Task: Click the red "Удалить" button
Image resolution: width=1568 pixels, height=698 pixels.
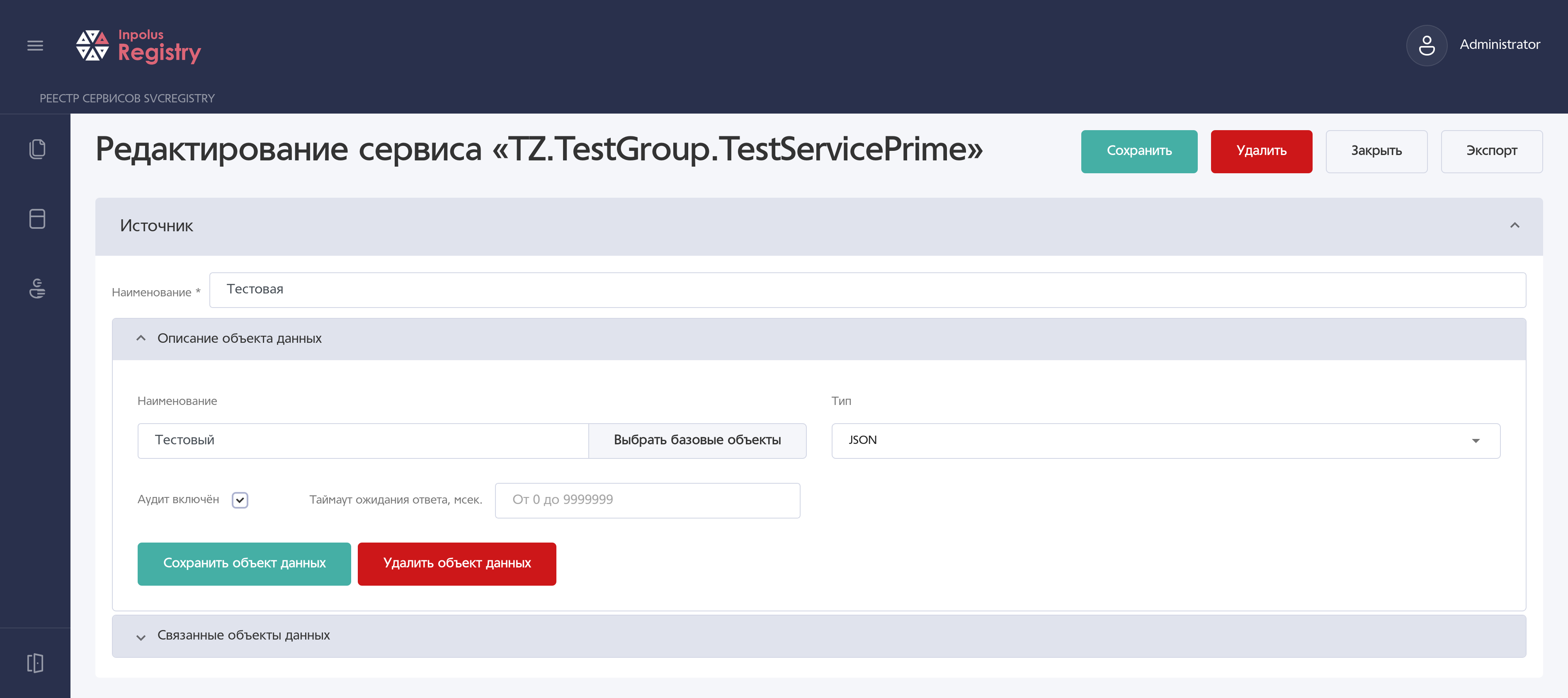Action: coord(1261,151)
